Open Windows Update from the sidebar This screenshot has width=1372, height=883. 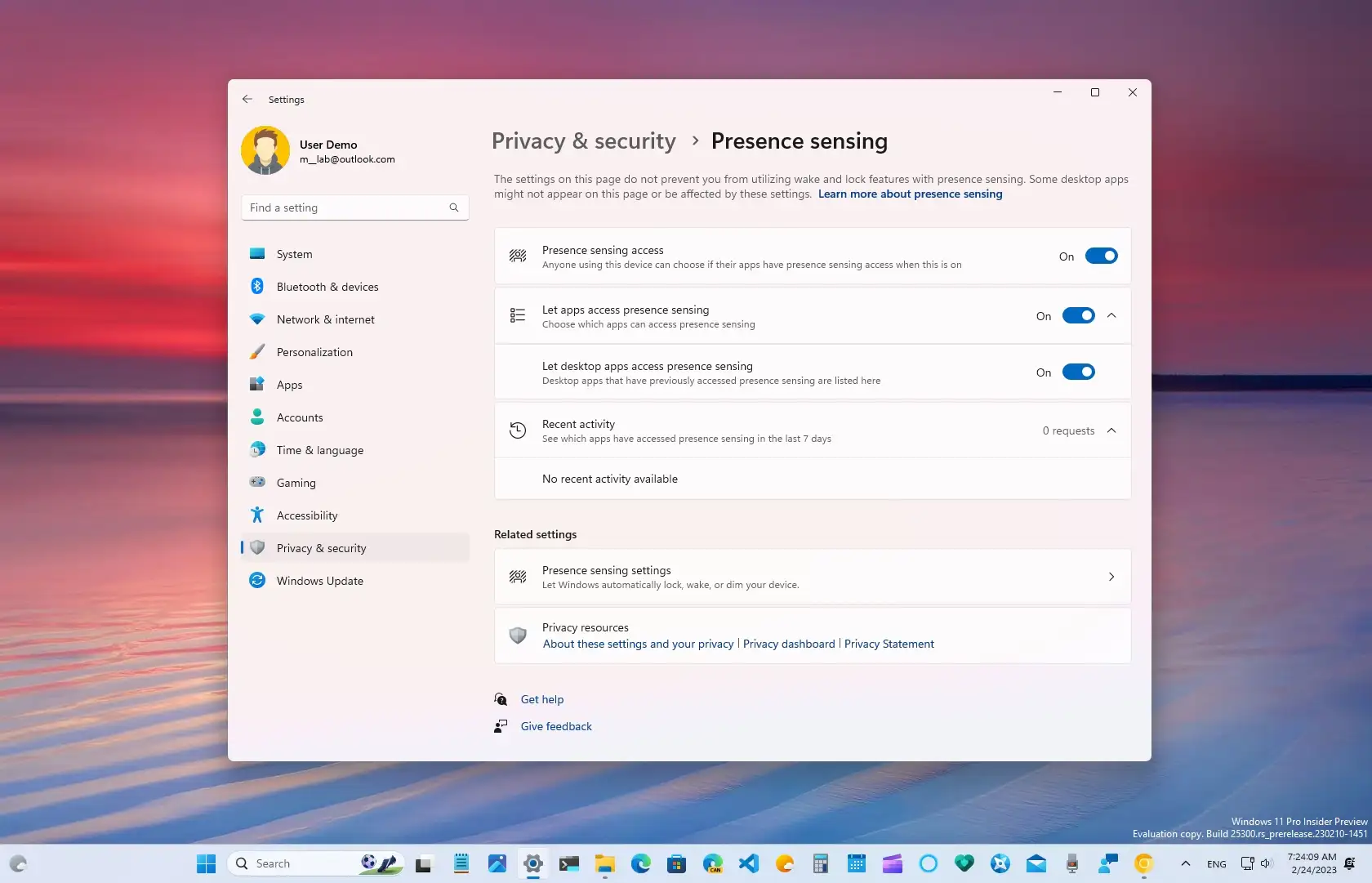[x=355, y=581]
